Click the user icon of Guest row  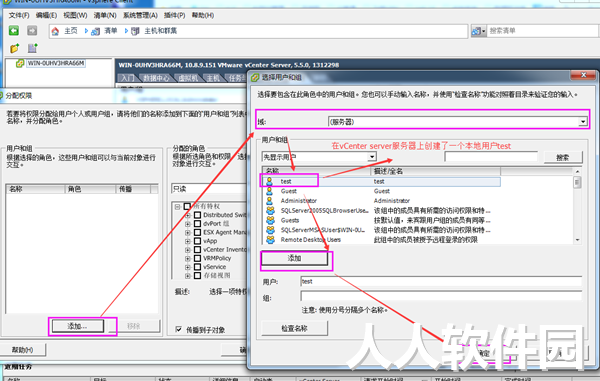pos(270,191)
